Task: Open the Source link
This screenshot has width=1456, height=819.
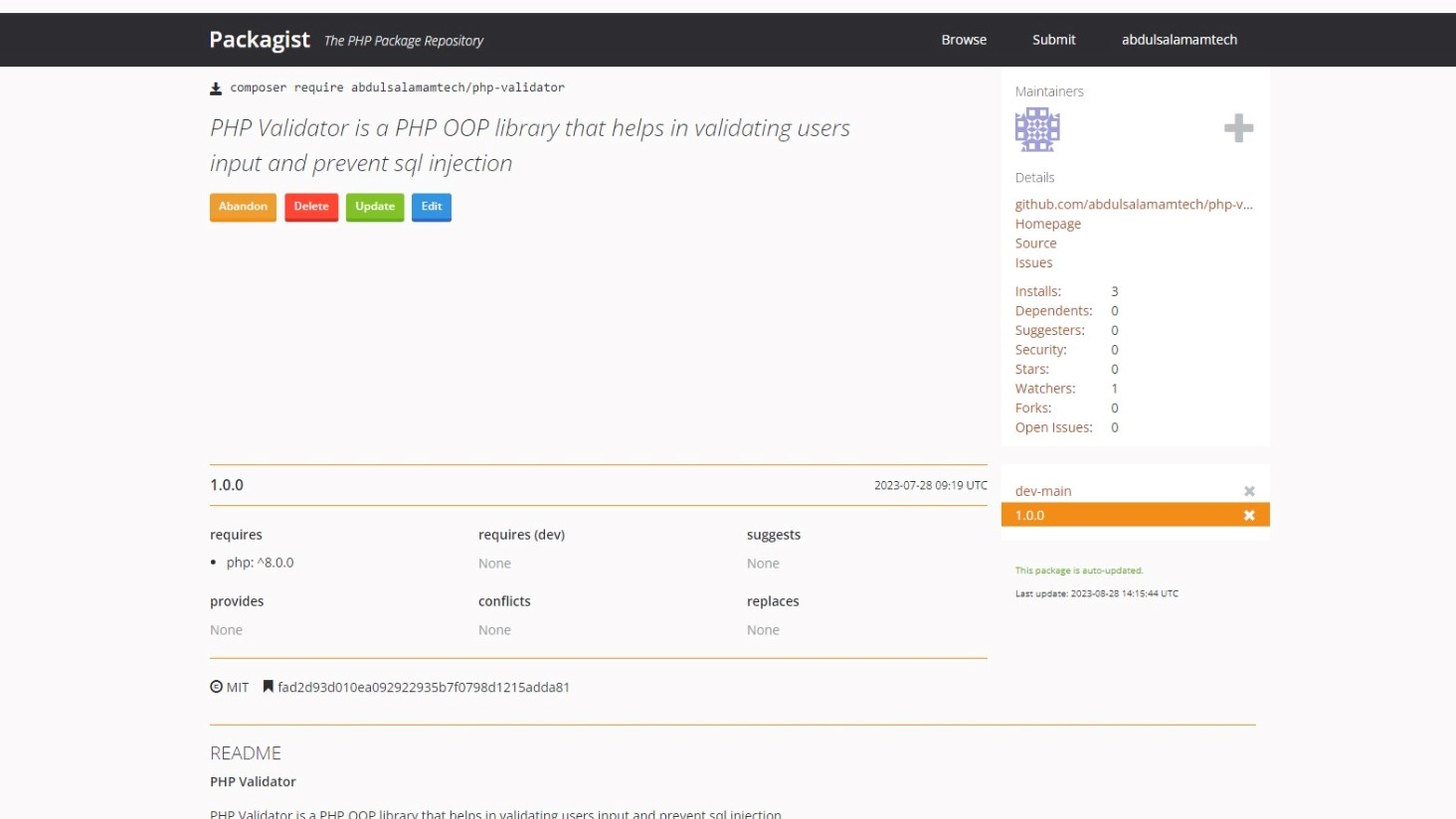Action: (x=1035, y=244)
